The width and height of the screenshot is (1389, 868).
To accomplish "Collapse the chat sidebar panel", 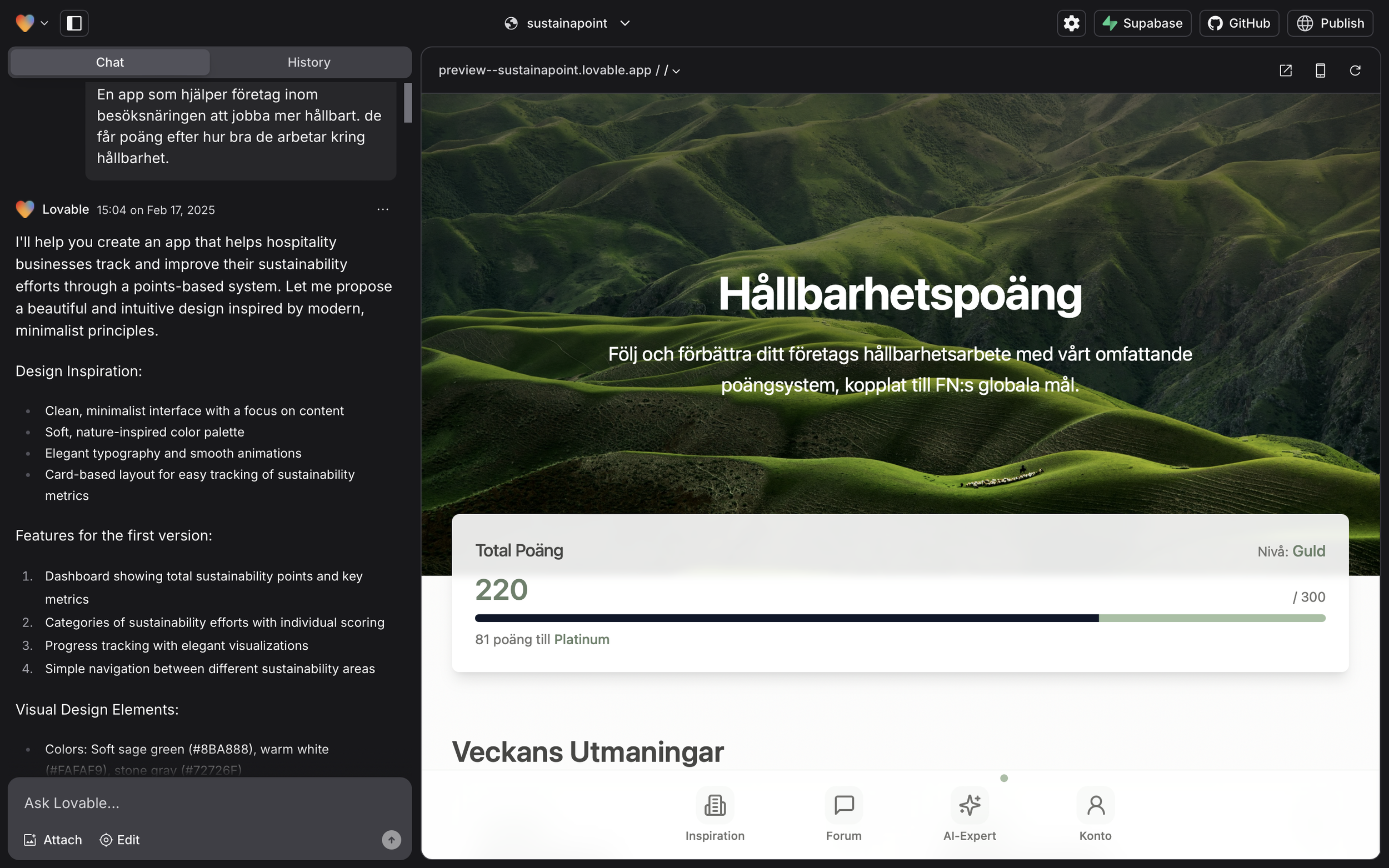I will 74,23.
